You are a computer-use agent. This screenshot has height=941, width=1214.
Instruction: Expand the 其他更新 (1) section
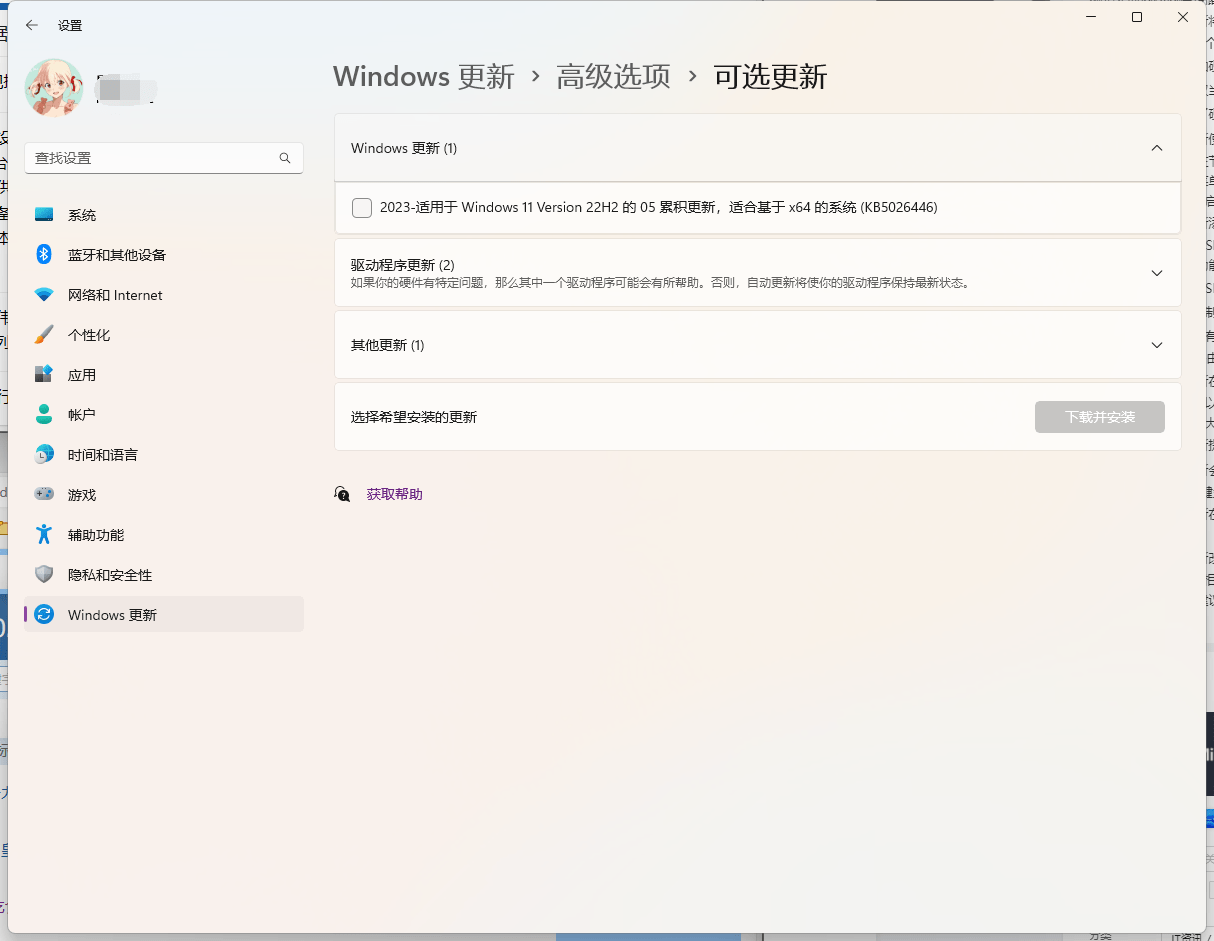tap(757, 345)
